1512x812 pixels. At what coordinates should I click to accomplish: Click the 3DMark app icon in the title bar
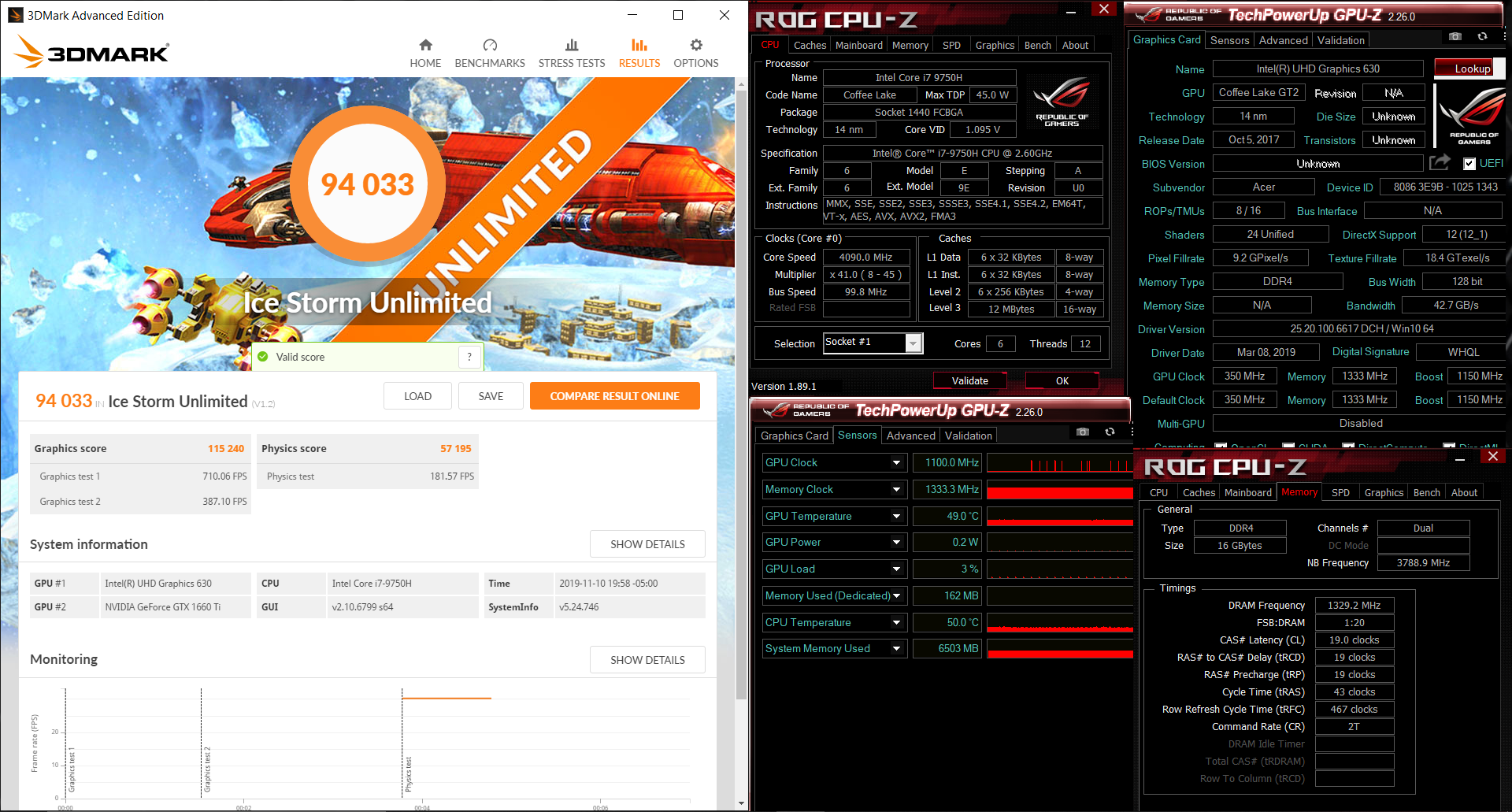15,15
